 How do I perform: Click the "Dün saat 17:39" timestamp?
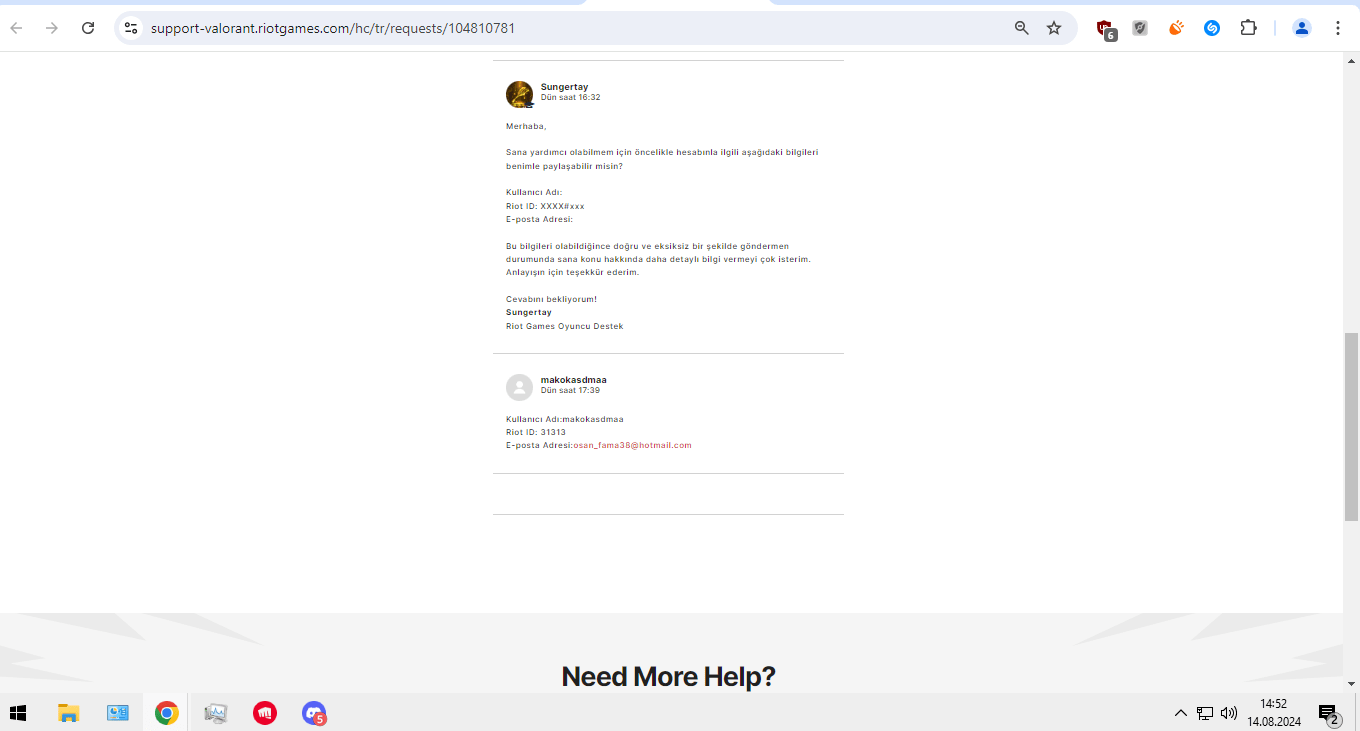tap(570, 390)
